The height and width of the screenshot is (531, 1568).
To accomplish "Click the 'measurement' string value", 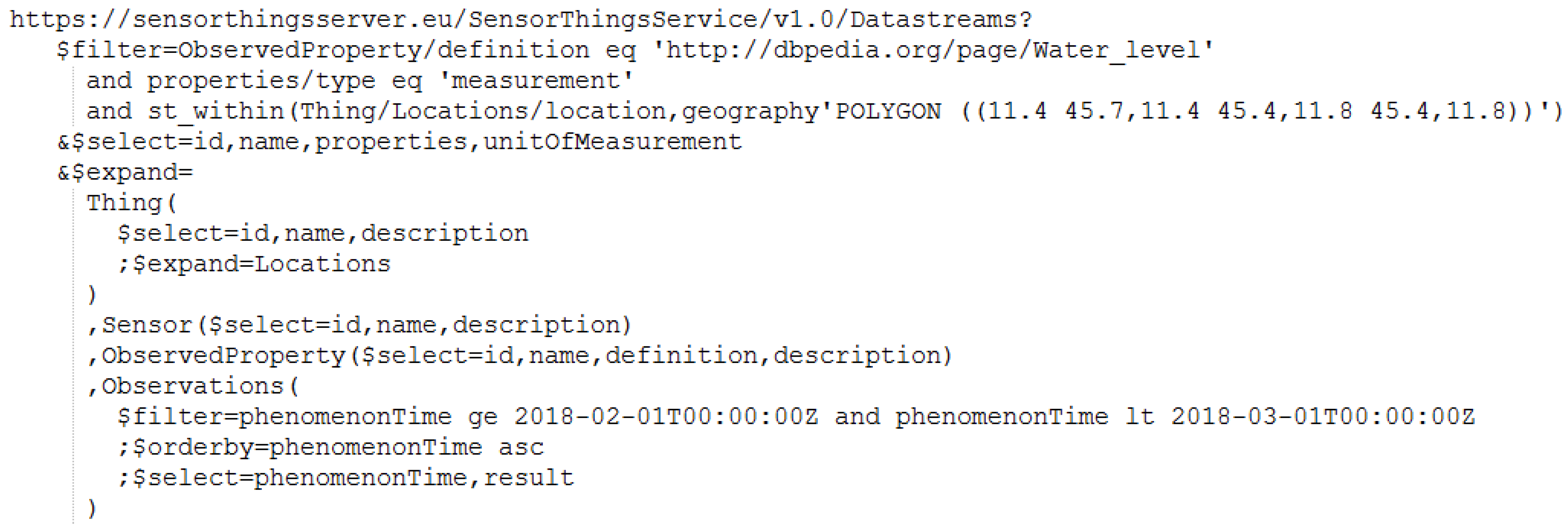I will tap(536, 81).
